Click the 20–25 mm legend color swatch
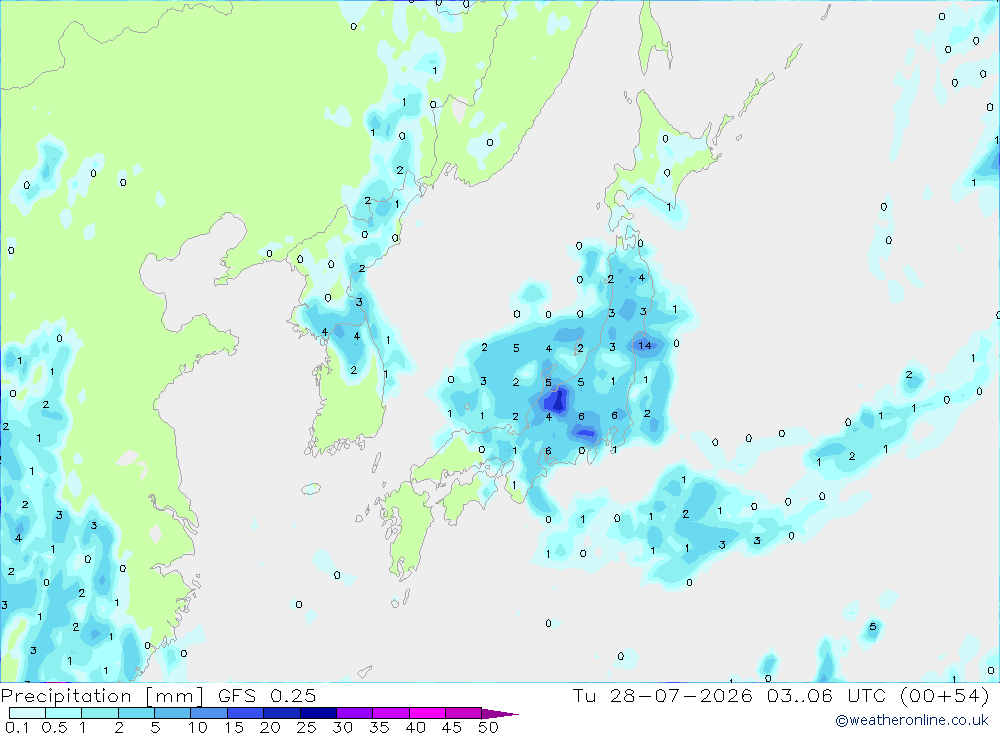The image size is (1000, 733). [x=282, y=713]
